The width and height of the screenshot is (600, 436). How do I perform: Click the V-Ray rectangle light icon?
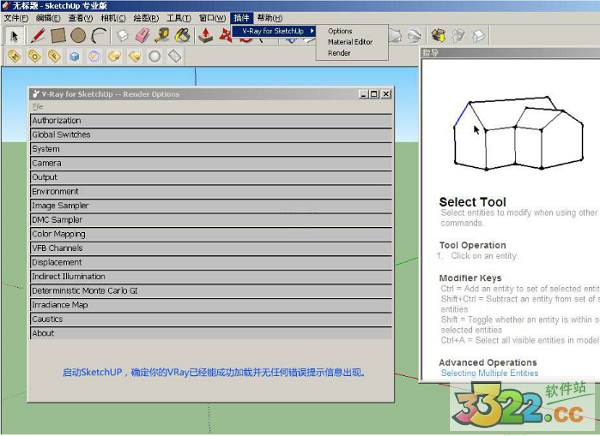pyautogui.click(x=135, y=56)
